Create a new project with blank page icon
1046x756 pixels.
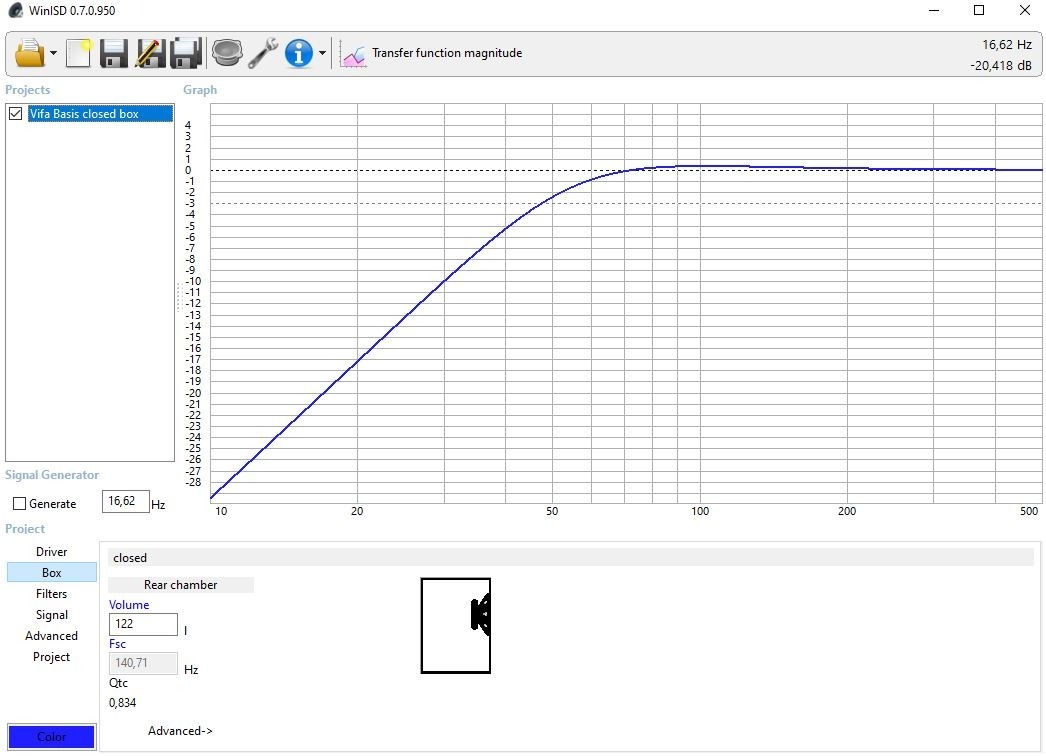79,53
